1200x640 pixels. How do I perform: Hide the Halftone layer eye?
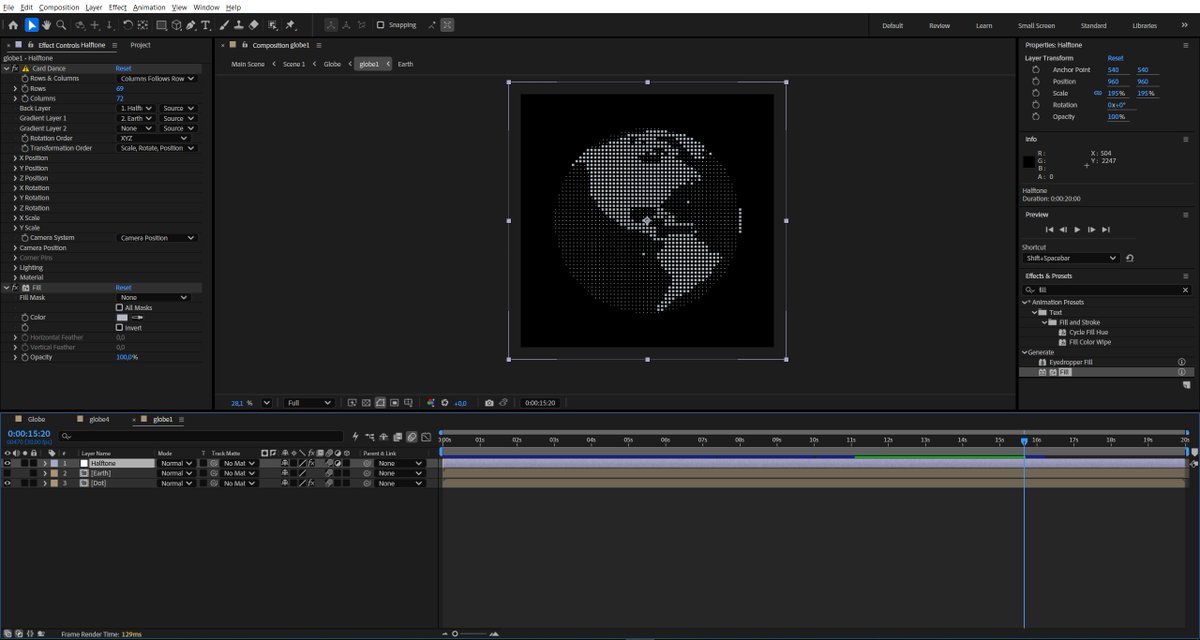(x=7, y=463)
